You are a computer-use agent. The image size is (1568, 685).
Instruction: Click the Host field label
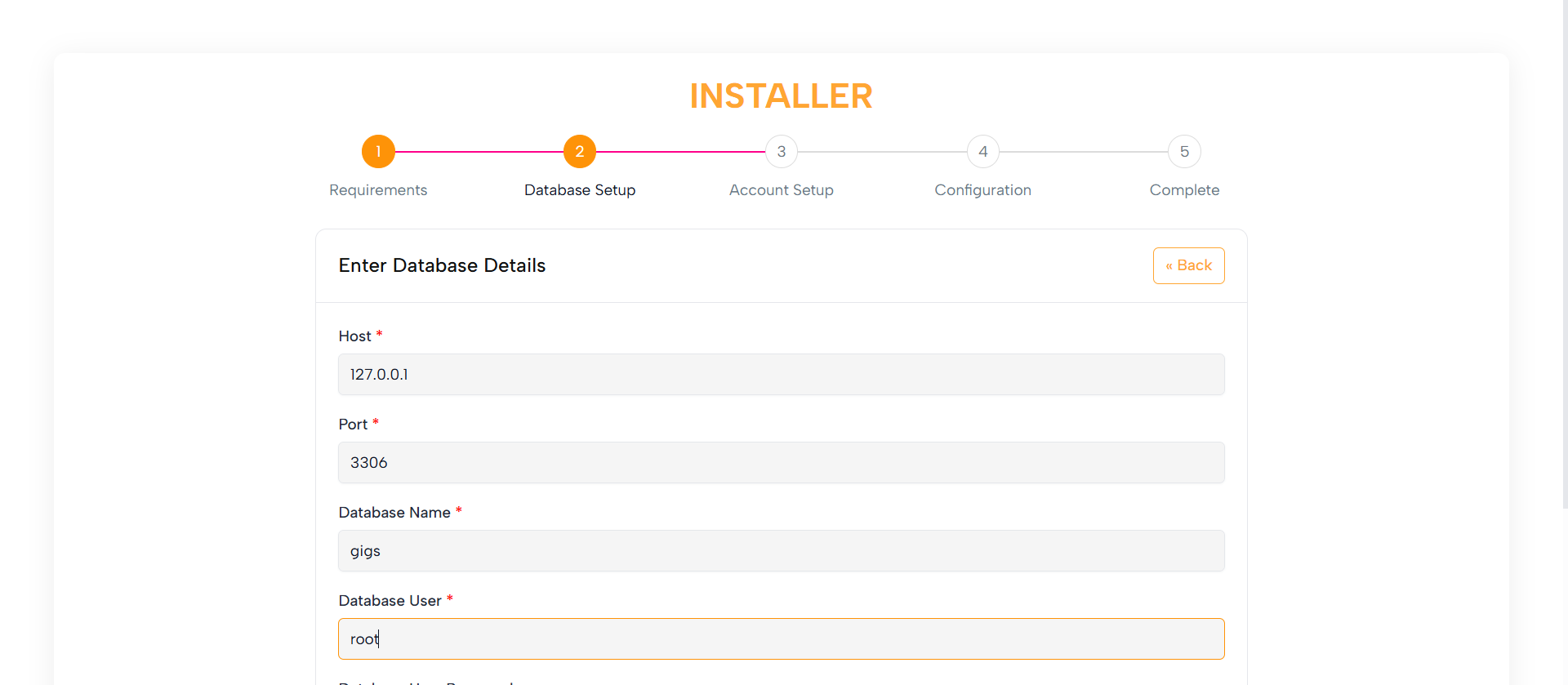pyautogui.click(x=354, y=336)
